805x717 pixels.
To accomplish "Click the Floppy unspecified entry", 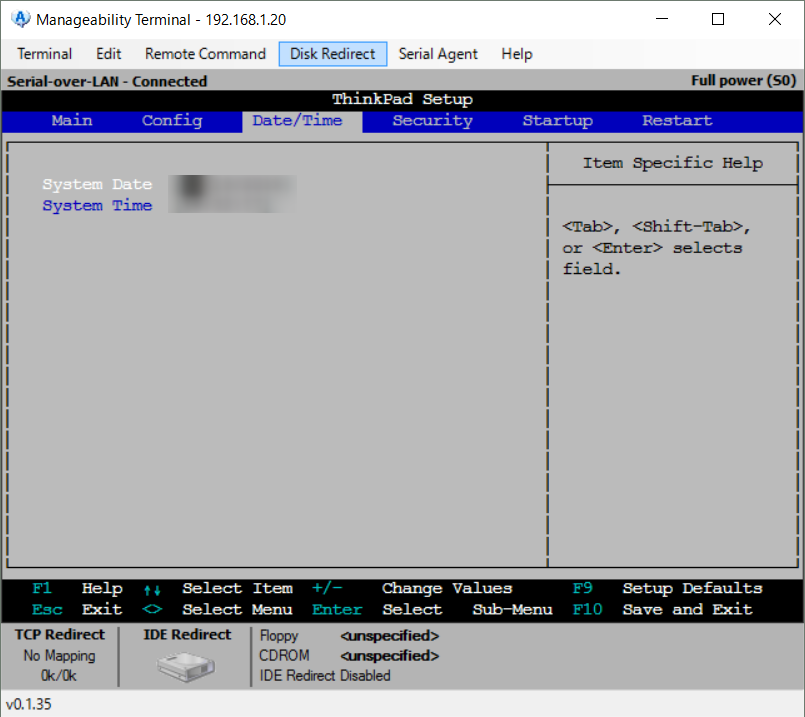I will (389, 636).
